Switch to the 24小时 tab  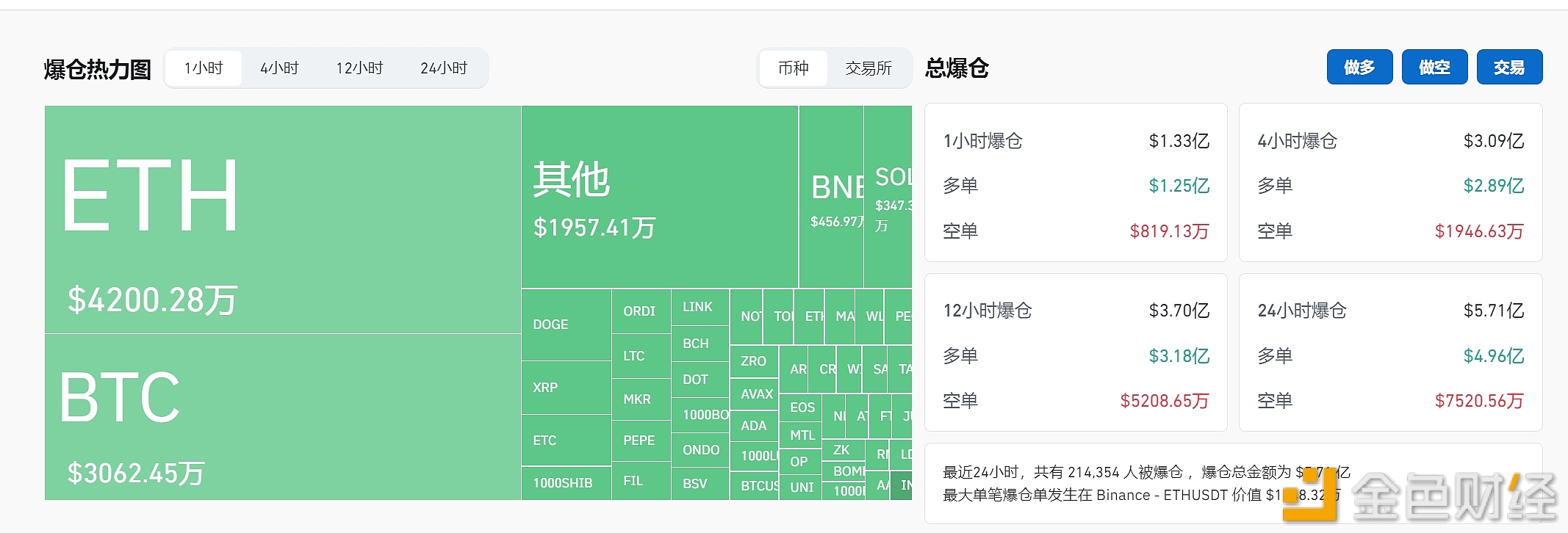coord(444,68)
